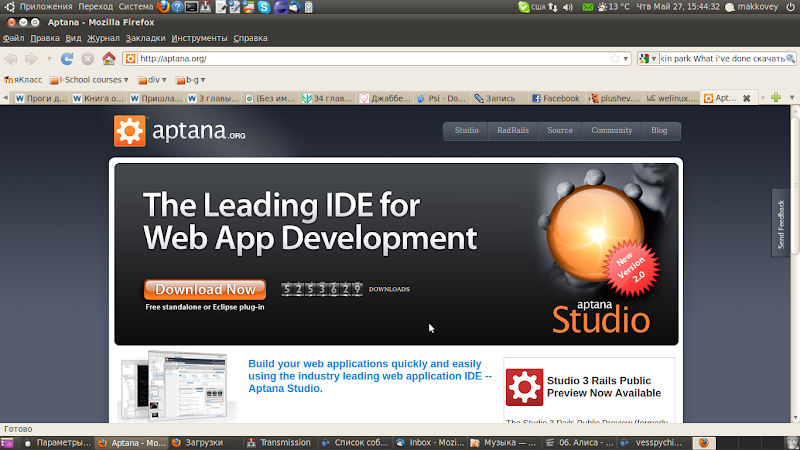Open the Правка menu
The image size is (800, 450).
coord(45,38)
